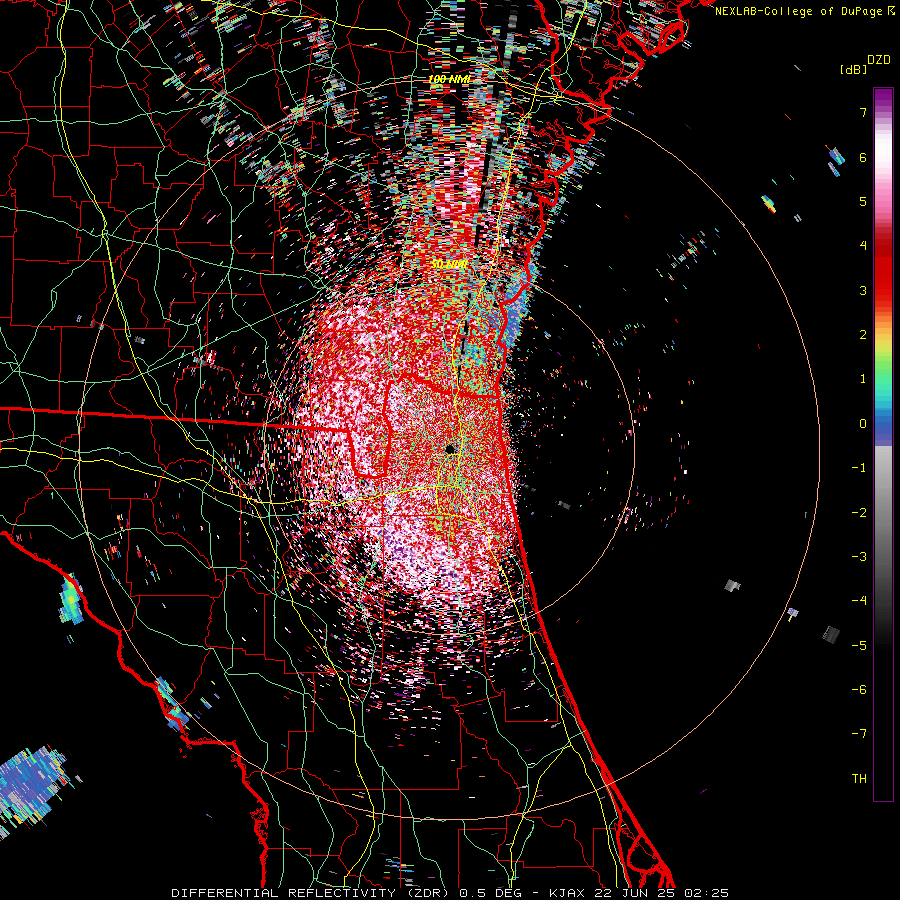Click the DZD product label
Screen dimensions: 900x900
coord(879,60)
